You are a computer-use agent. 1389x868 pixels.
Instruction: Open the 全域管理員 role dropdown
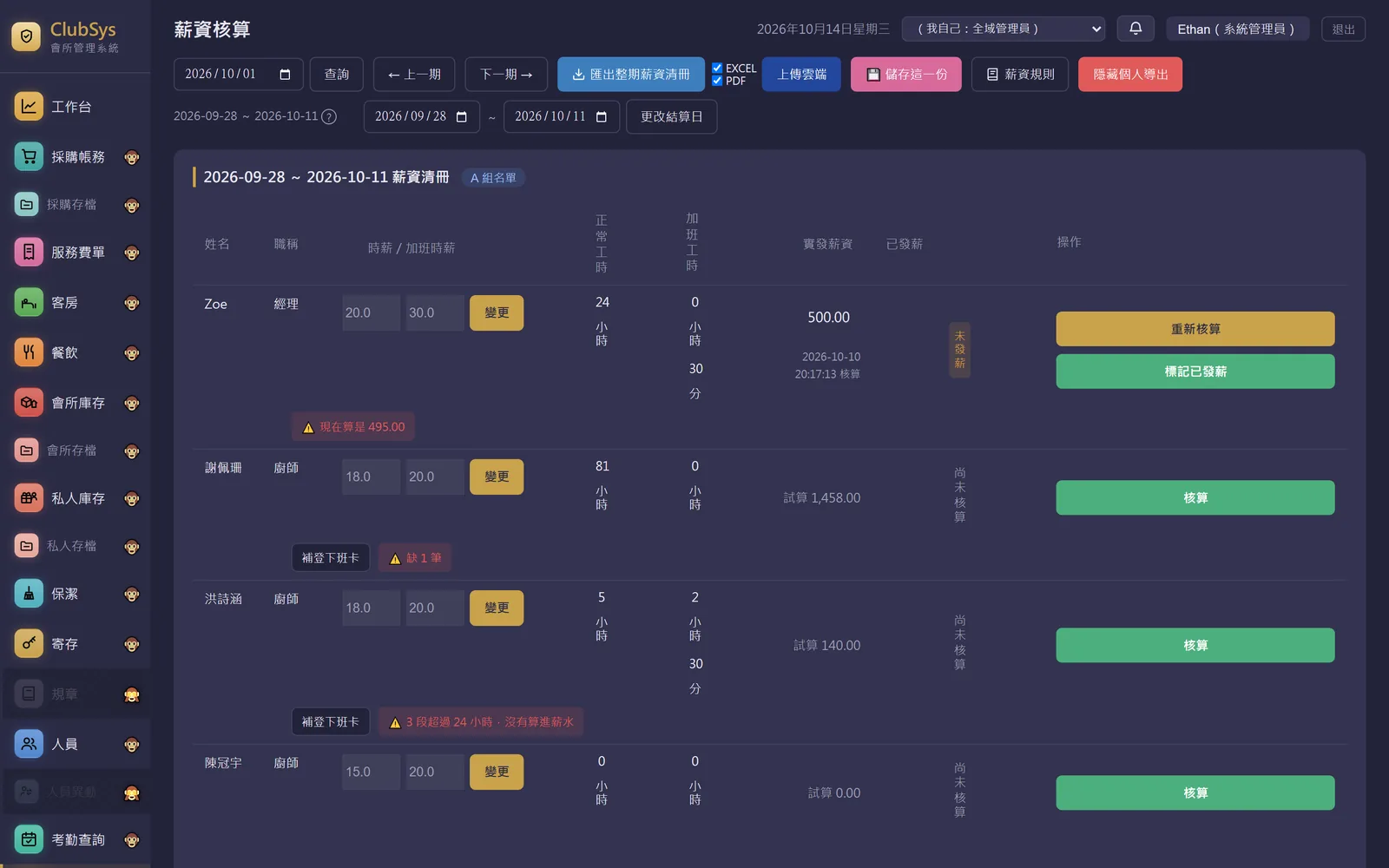[1004, 29]
